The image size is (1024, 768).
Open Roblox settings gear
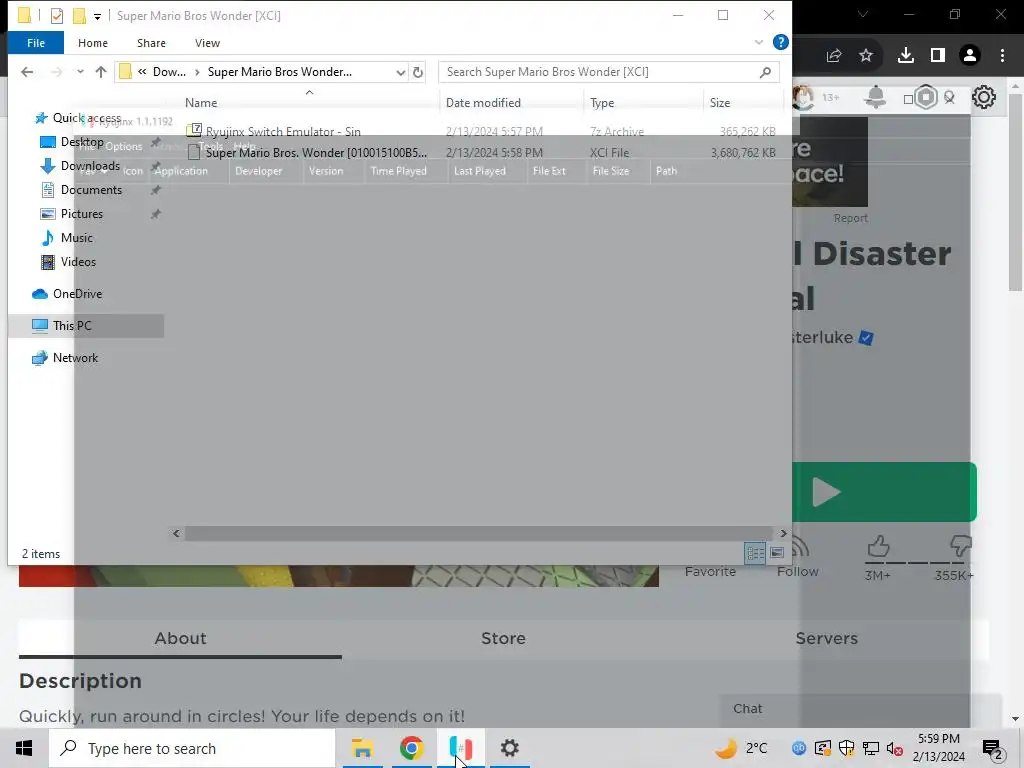pos(984,97)
